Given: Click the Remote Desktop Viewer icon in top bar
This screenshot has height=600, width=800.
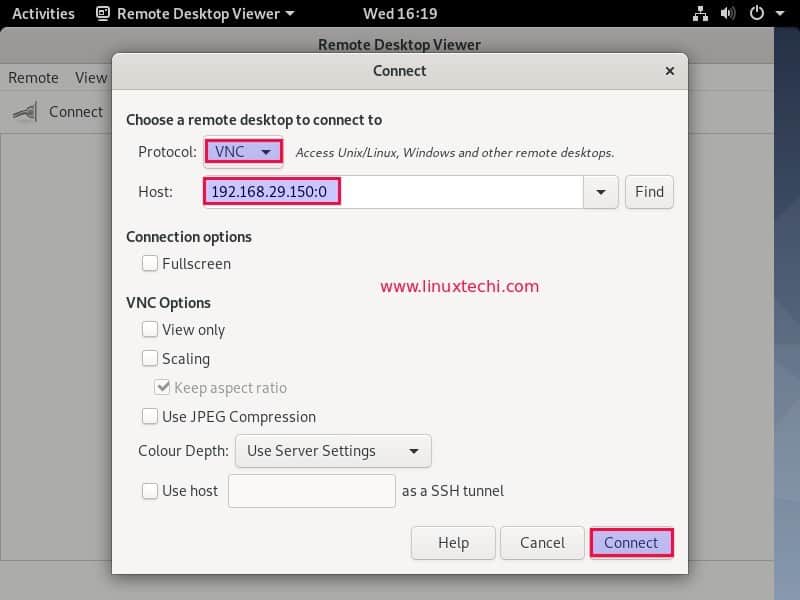Looking at the screenshot, I should tap(103, 13).
